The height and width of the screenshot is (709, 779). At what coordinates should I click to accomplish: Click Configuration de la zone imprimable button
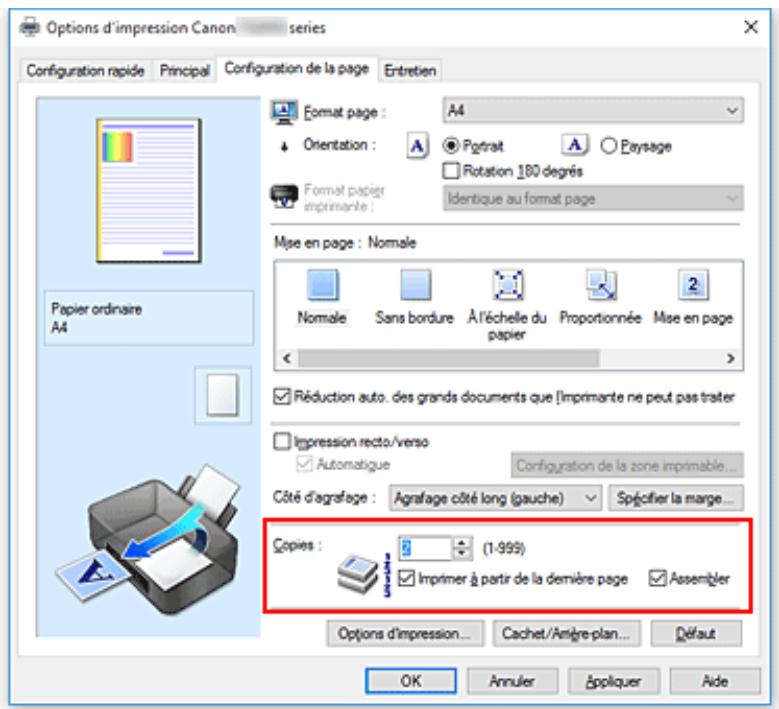coord(627,466)
